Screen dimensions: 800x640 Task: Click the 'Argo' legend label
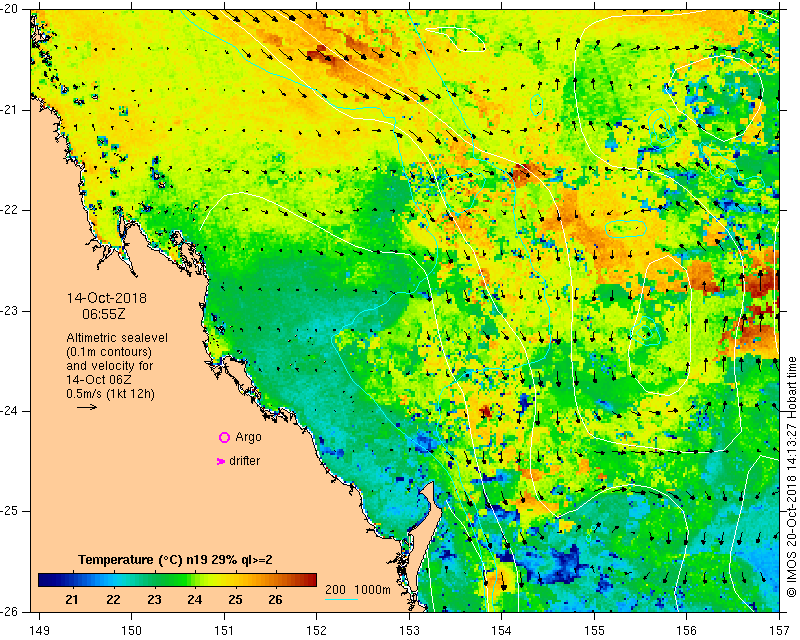(x=248, y=437)
